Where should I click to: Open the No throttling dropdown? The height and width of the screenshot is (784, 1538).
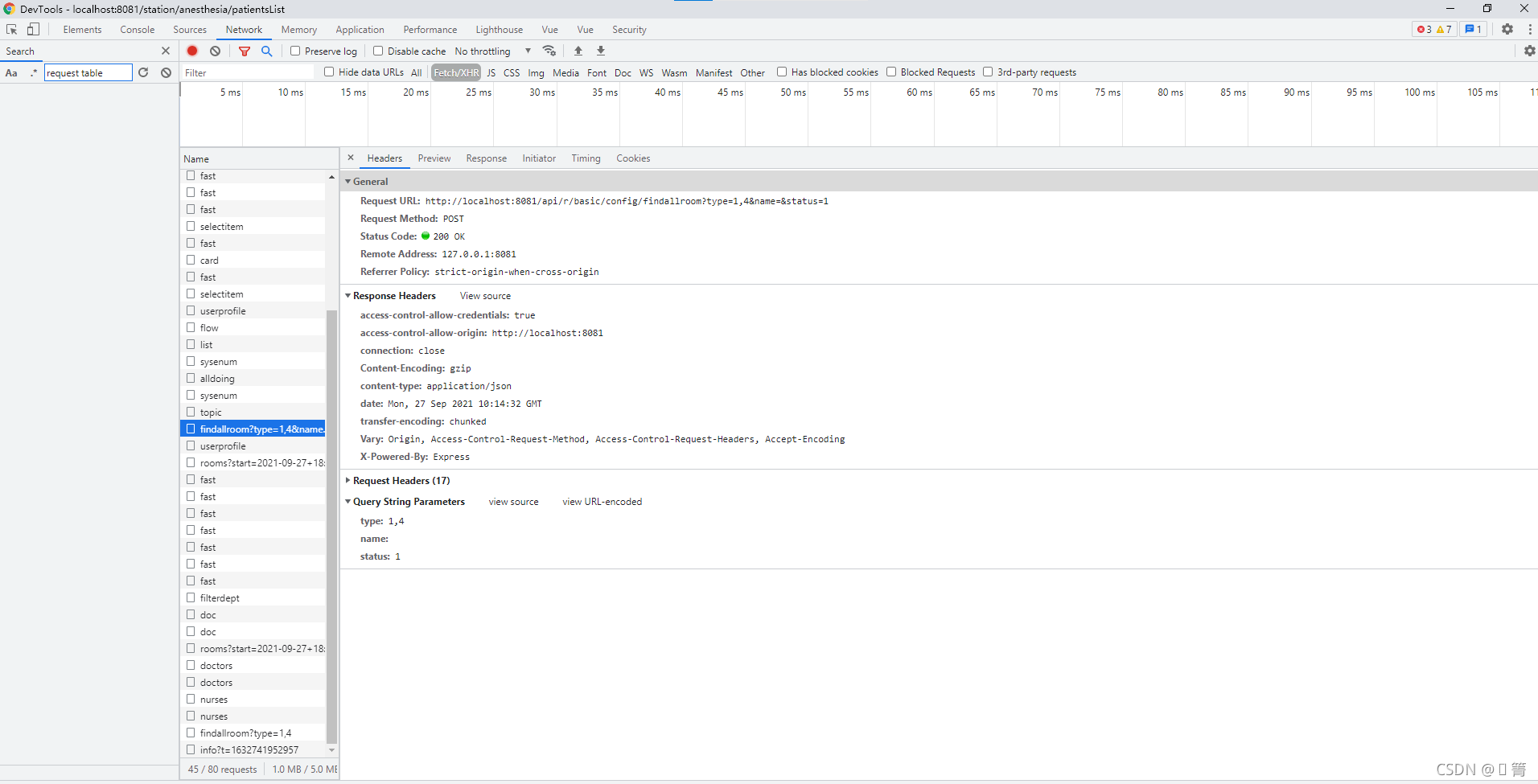[492, 51]
